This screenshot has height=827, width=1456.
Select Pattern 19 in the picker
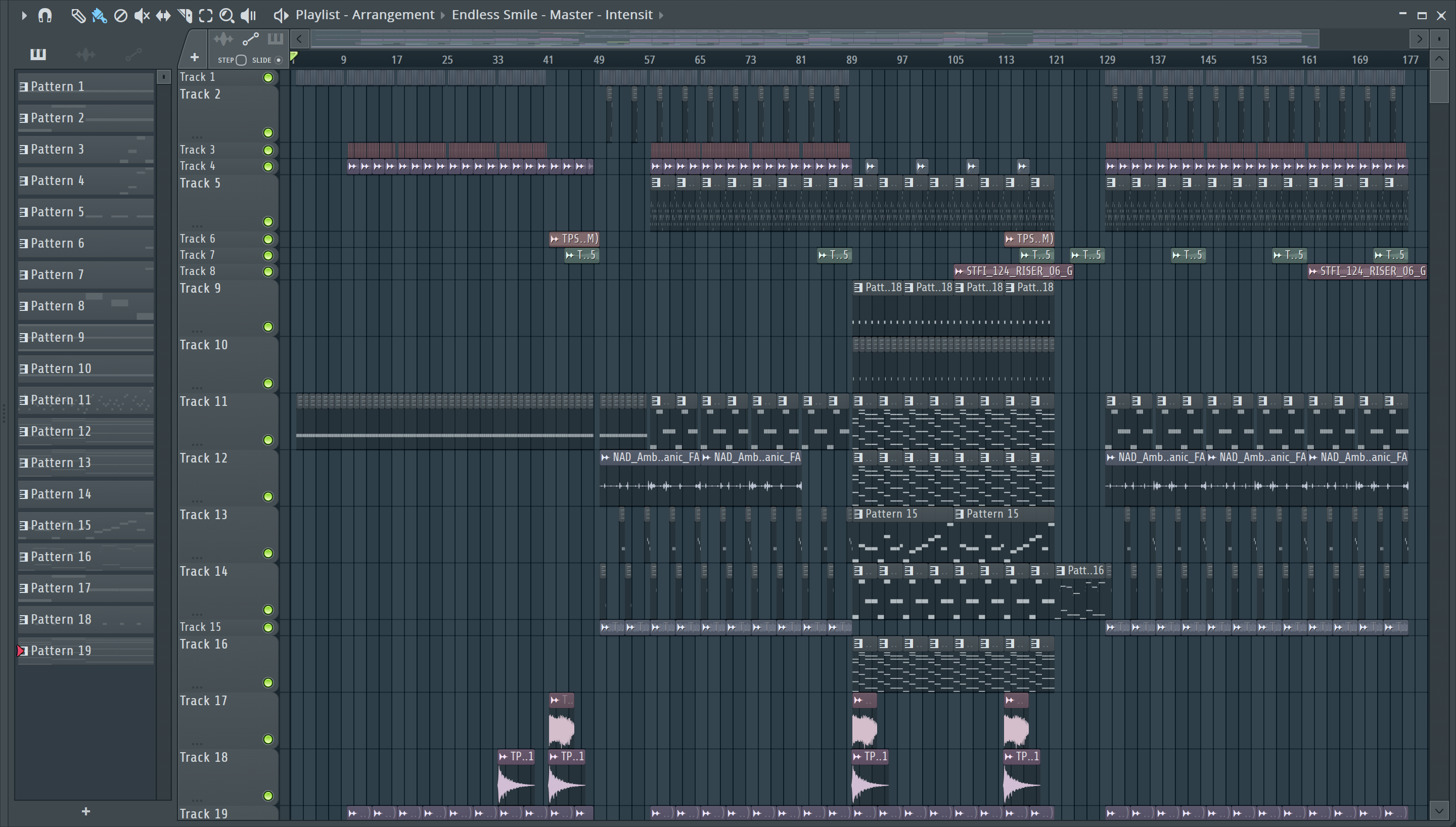86,651
